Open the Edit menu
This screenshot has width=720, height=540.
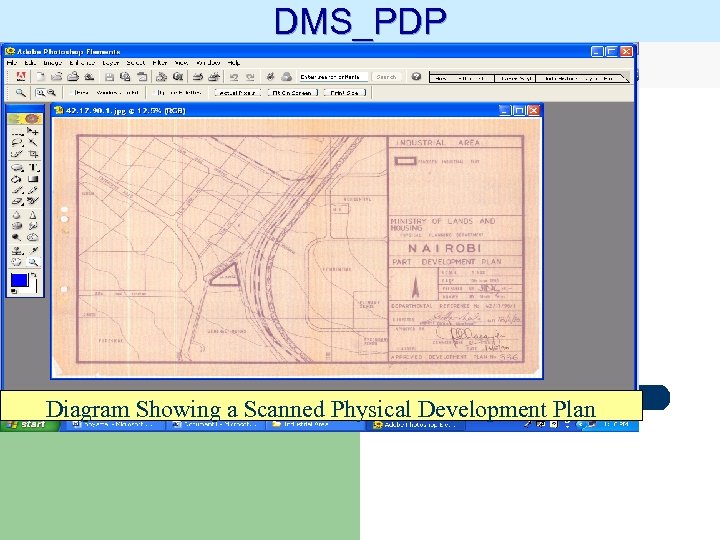tap(30, 63)
